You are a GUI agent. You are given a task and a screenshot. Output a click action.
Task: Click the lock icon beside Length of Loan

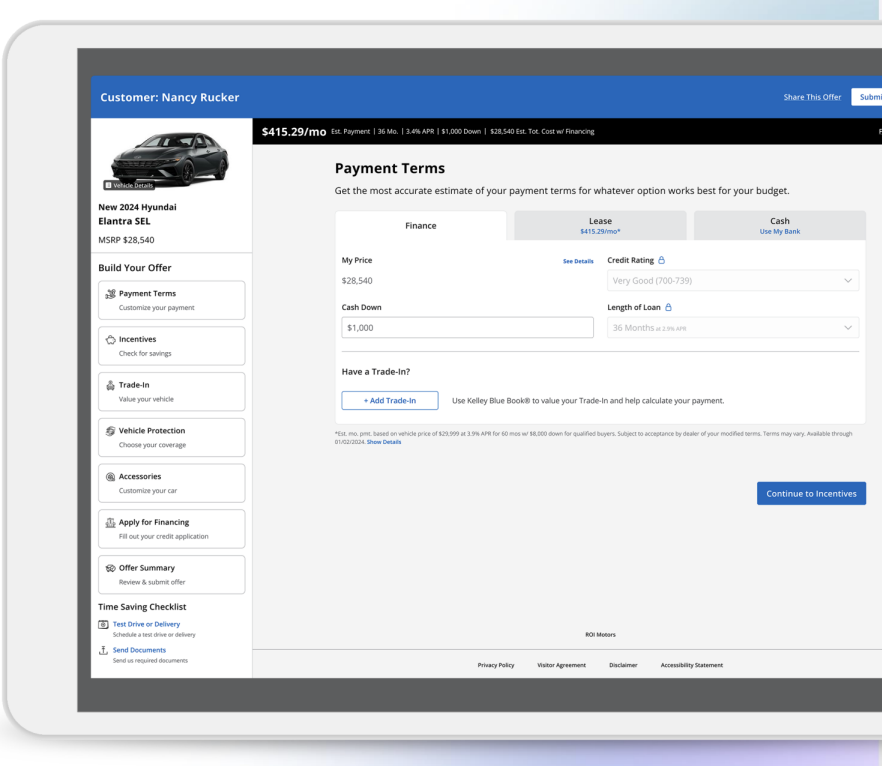pyautogui.click(x=668, y=307)
